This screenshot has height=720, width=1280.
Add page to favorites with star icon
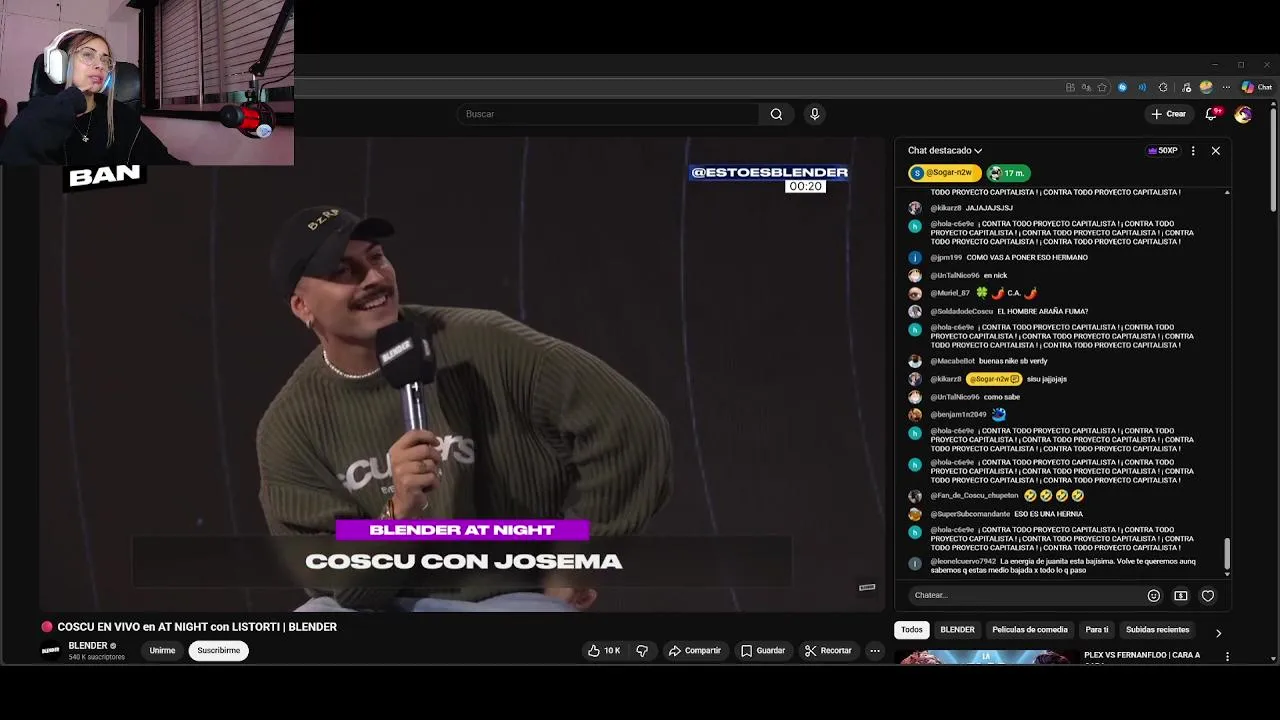(x=1102, y=87)
